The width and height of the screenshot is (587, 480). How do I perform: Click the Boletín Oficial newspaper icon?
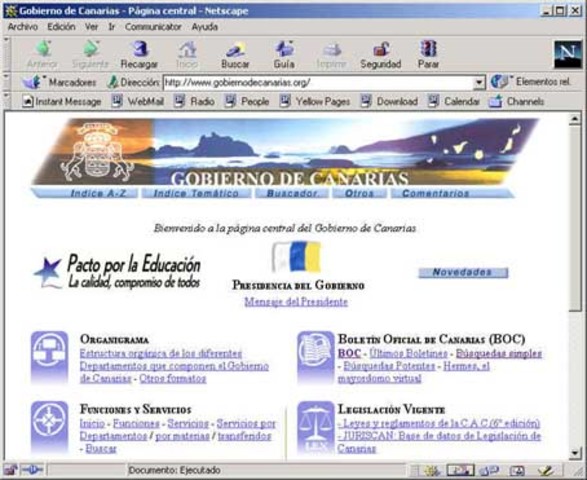[316, 357]
